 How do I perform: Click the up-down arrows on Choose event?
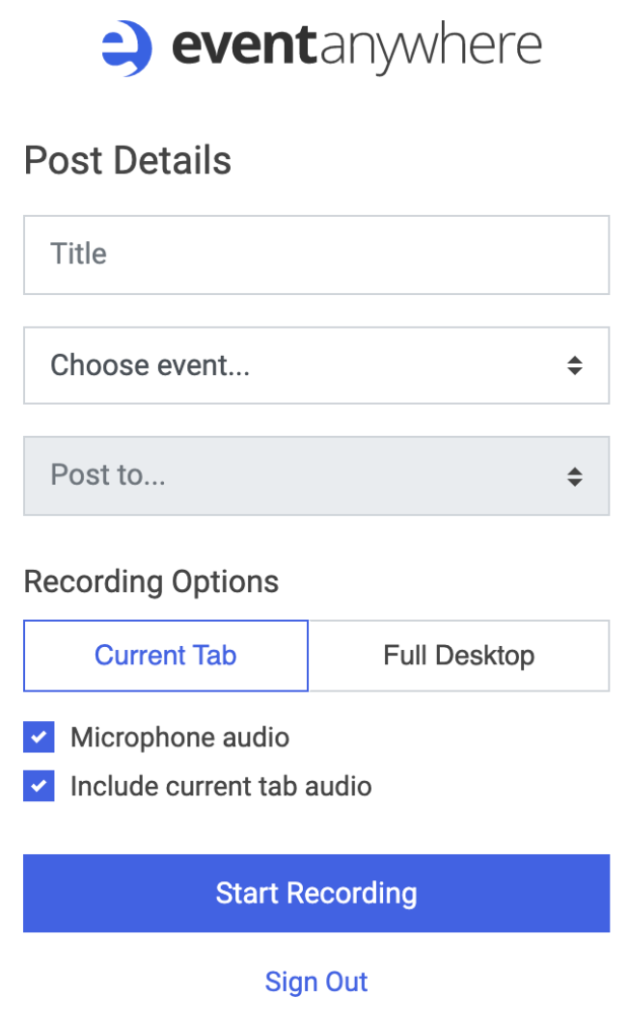pos(574,365)
